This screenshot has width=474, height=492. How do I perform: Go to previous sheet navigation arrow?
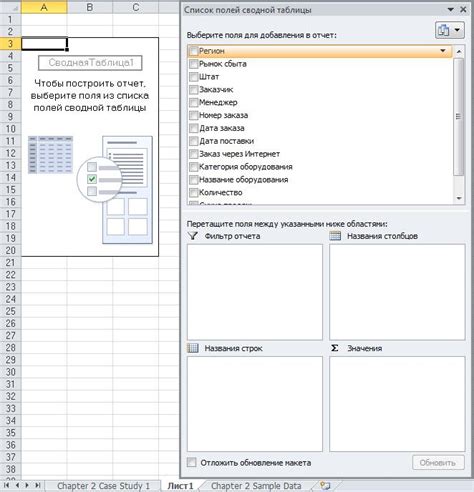tap(17, 485)
